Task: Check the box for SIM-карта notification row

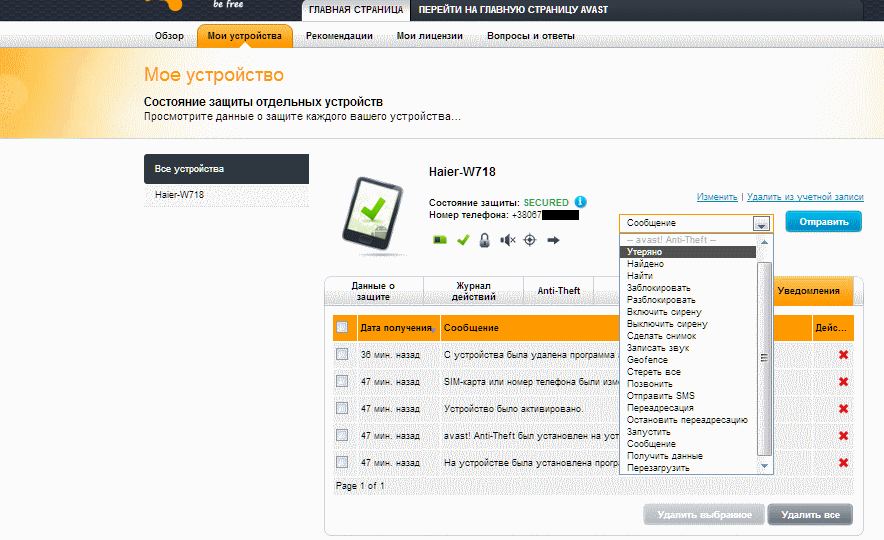Action: coord(342,382)
